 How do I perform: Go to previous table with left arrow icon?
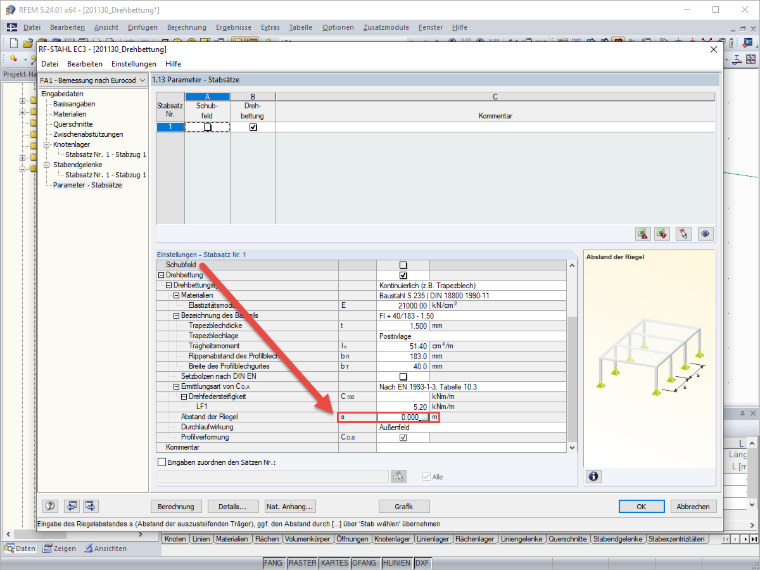coord(72,506)
